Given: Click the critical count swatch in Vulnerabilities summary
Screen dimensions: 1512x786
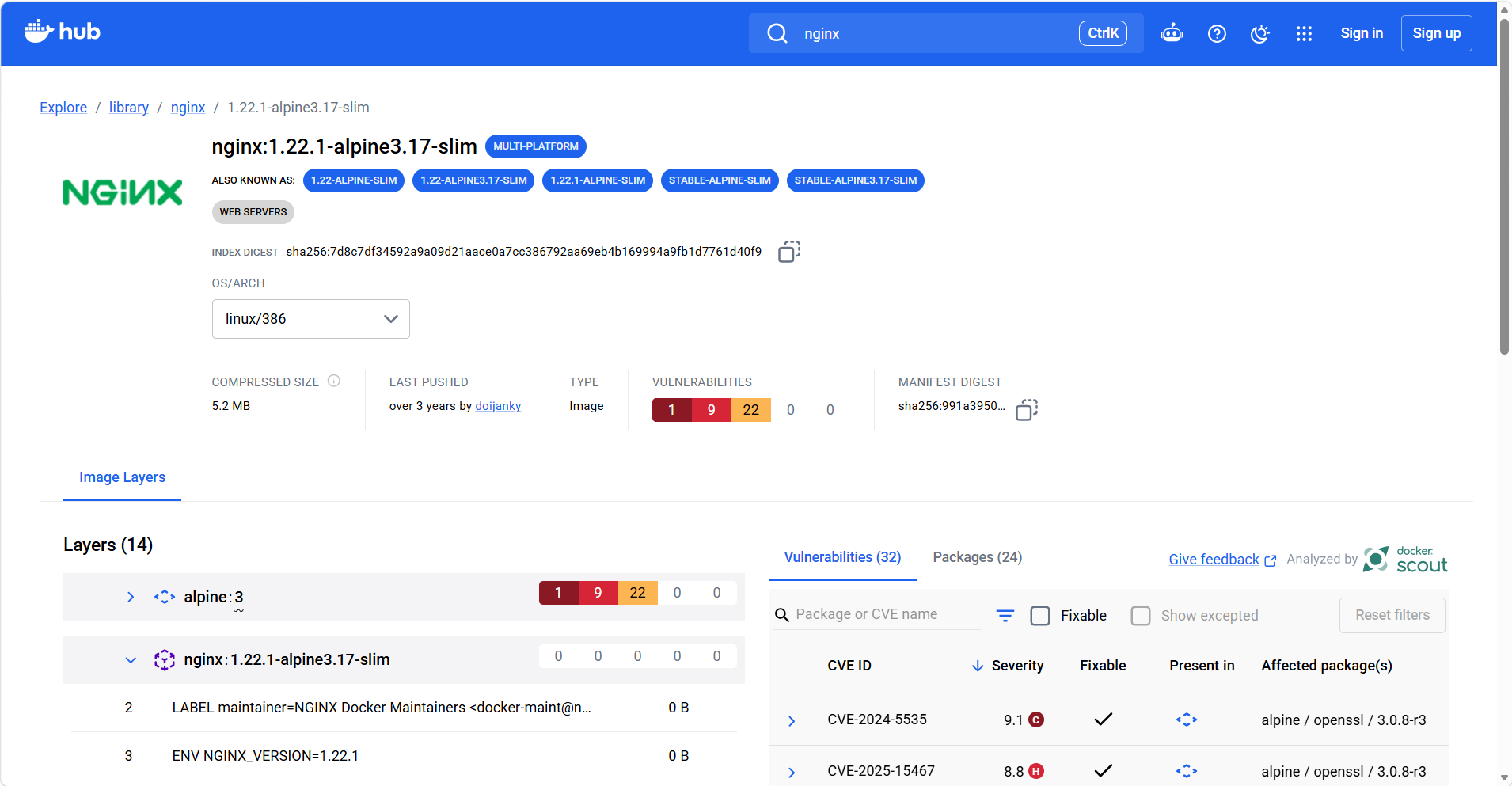Looking at the screenshot, I should point(672,410).
